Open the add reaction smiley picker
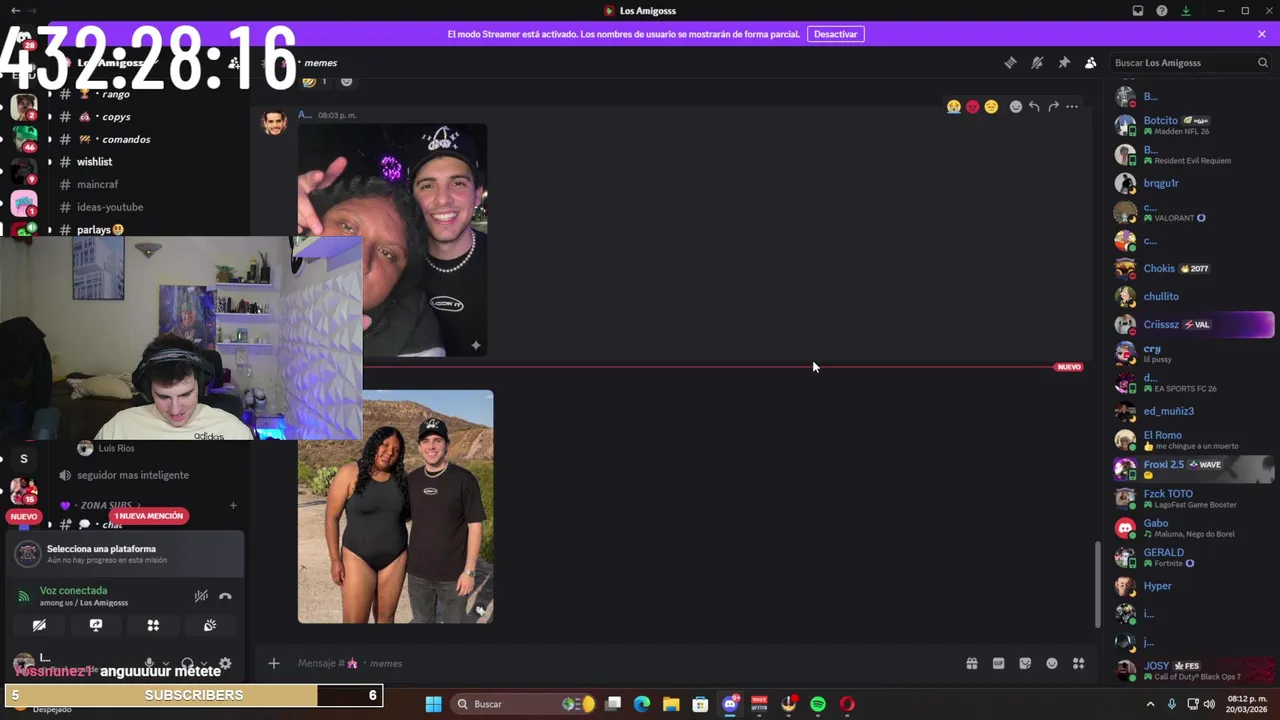This screenshot has height=720, width=1280. tap(1016, 106)
